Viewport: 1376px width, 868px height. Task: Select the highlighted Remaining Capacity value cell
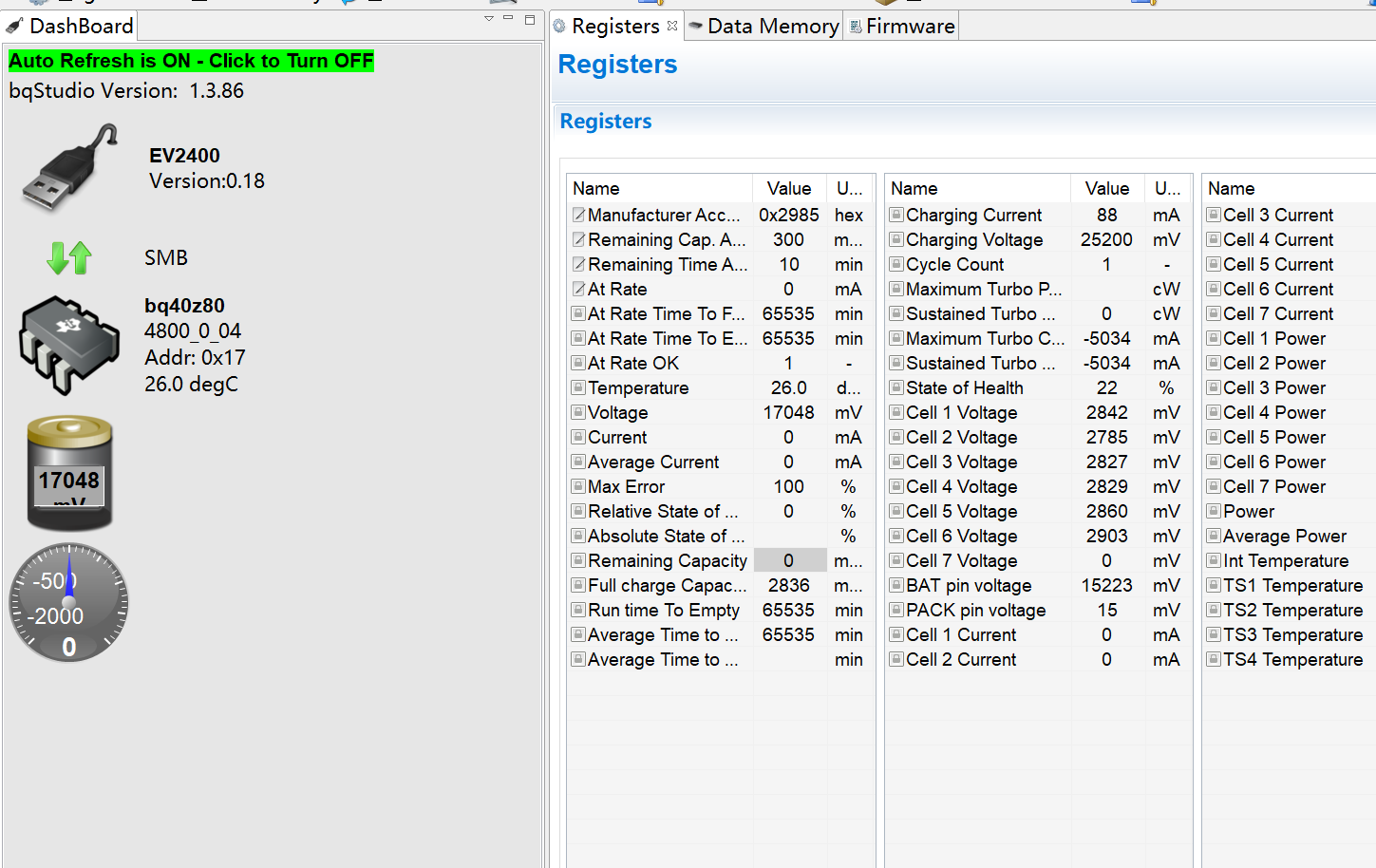pyautogui.click(x=789, y=560)
